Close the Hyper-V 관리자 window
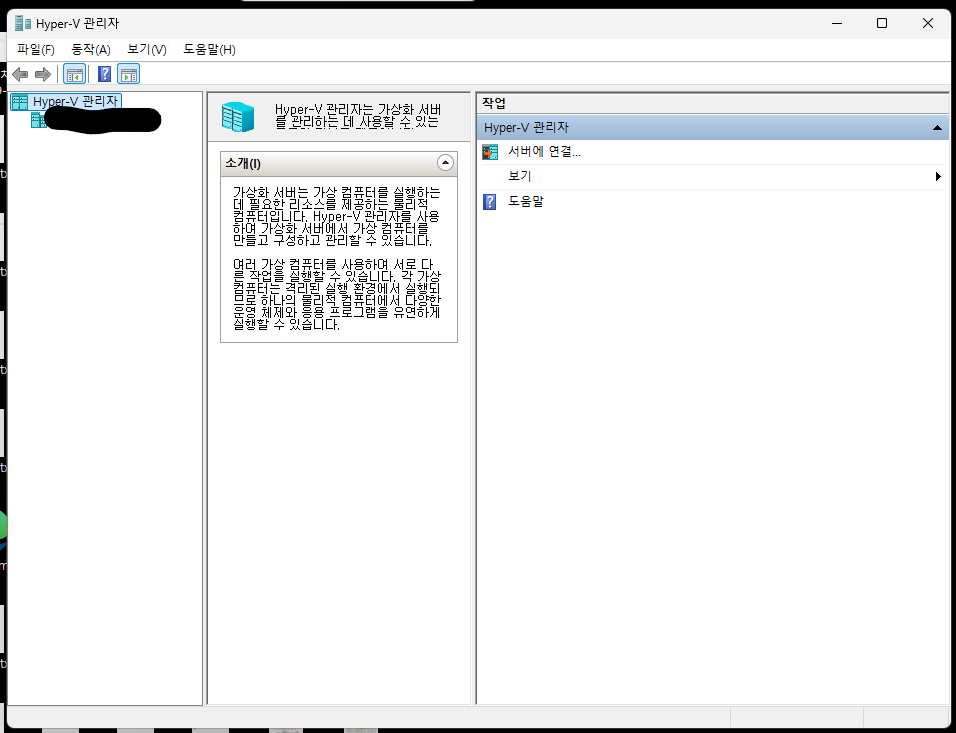The height and width of the screenshot is (733, 956). pyautogui.click(x=927, y=23)
